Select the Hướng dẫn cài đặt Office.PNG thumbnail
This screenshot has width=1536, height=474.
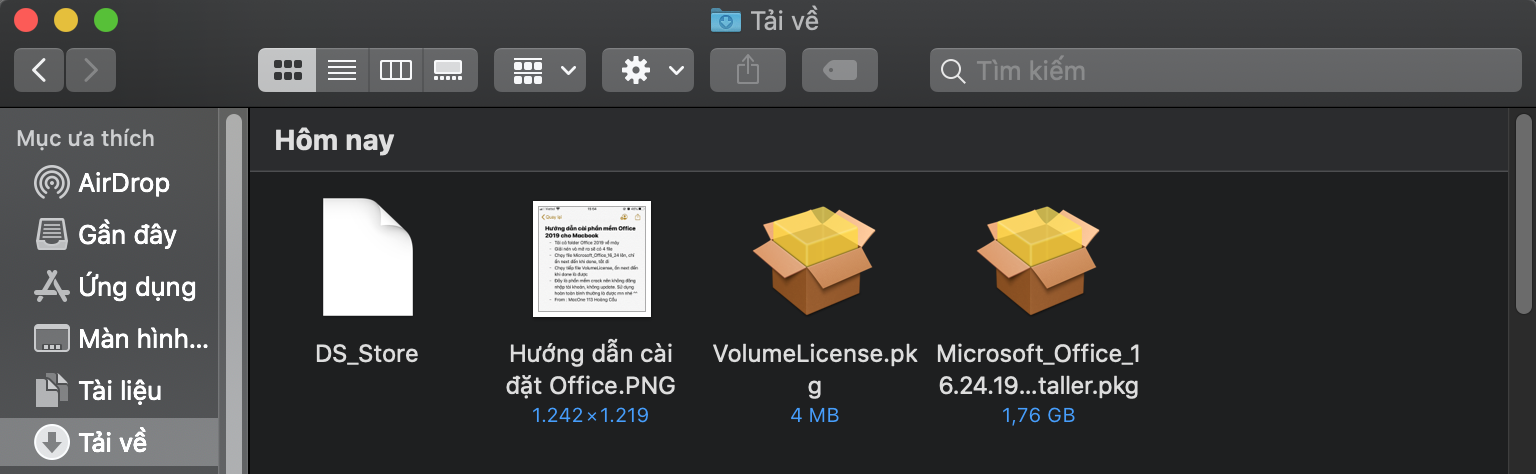coord(592,258)
